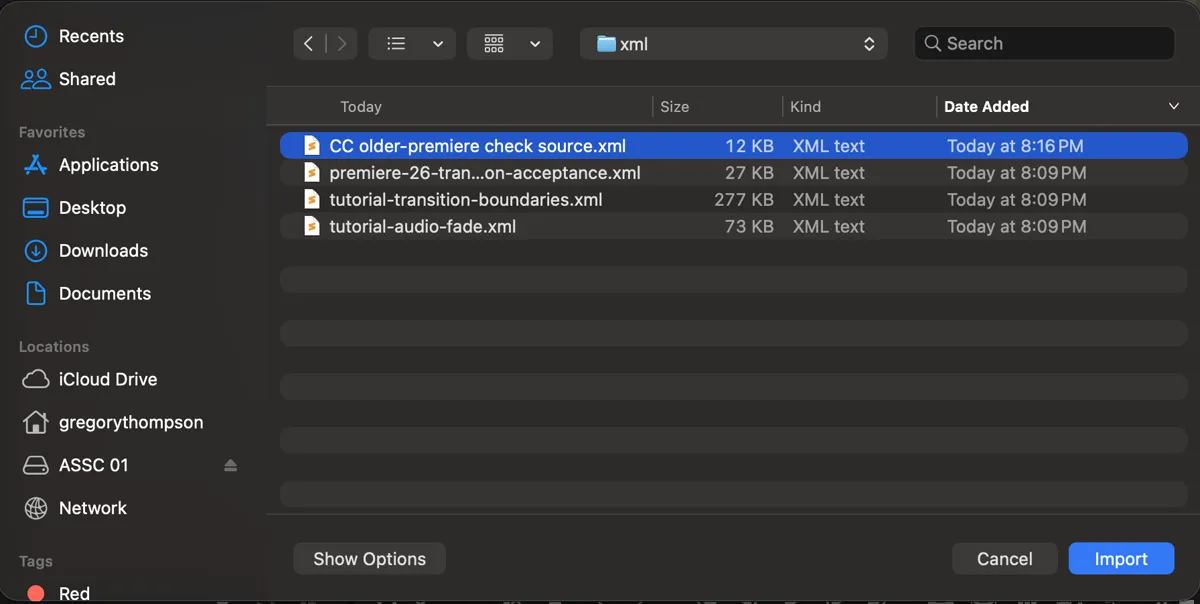
Task: Click the Documents page icon in Favorites
Action: click(36, 294)
